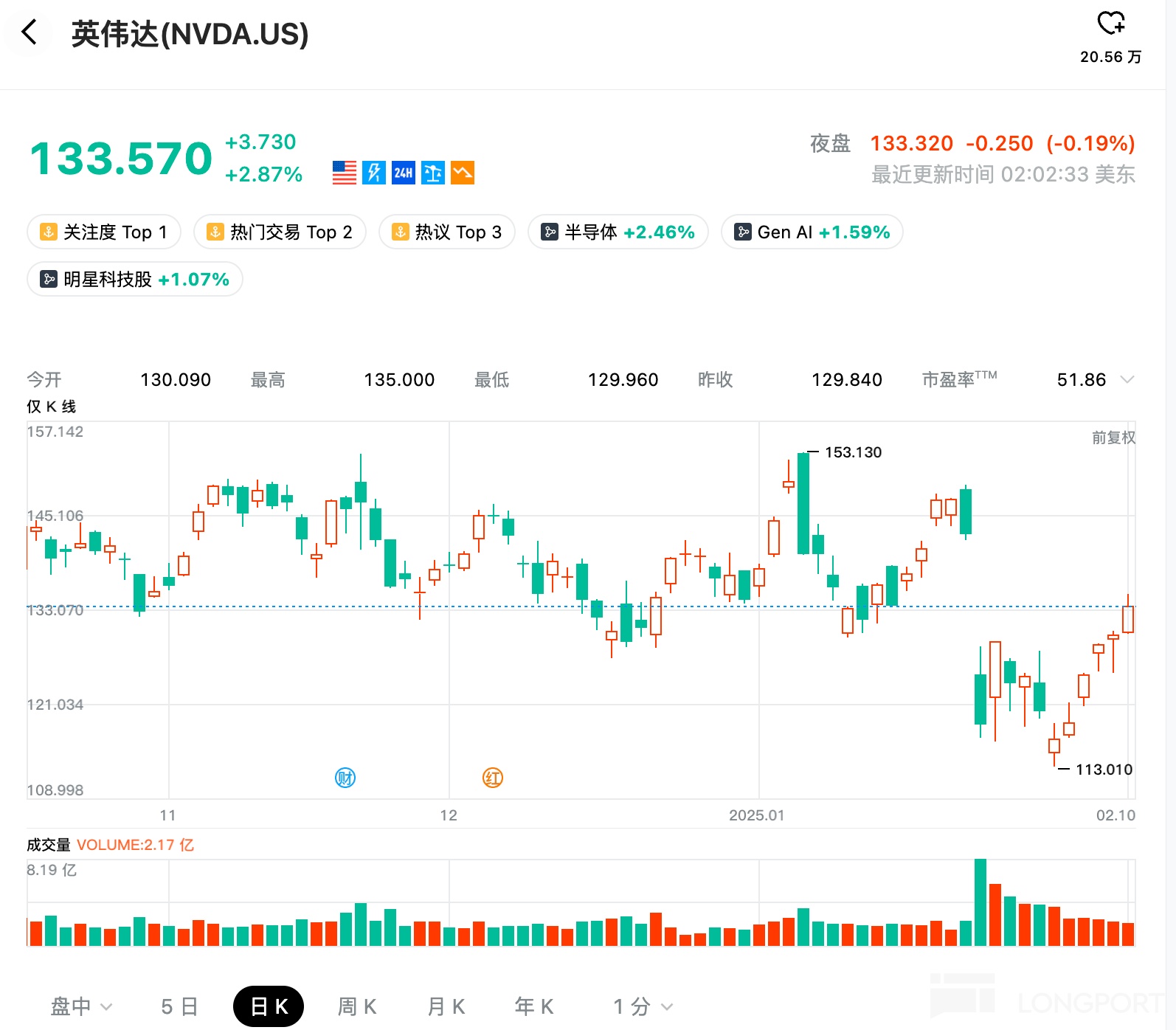Image resolution: width=1176 pixels, height=1030 pixels.
Task: Open 热议 Top 3 ranking tag
Action: point(447,232)
